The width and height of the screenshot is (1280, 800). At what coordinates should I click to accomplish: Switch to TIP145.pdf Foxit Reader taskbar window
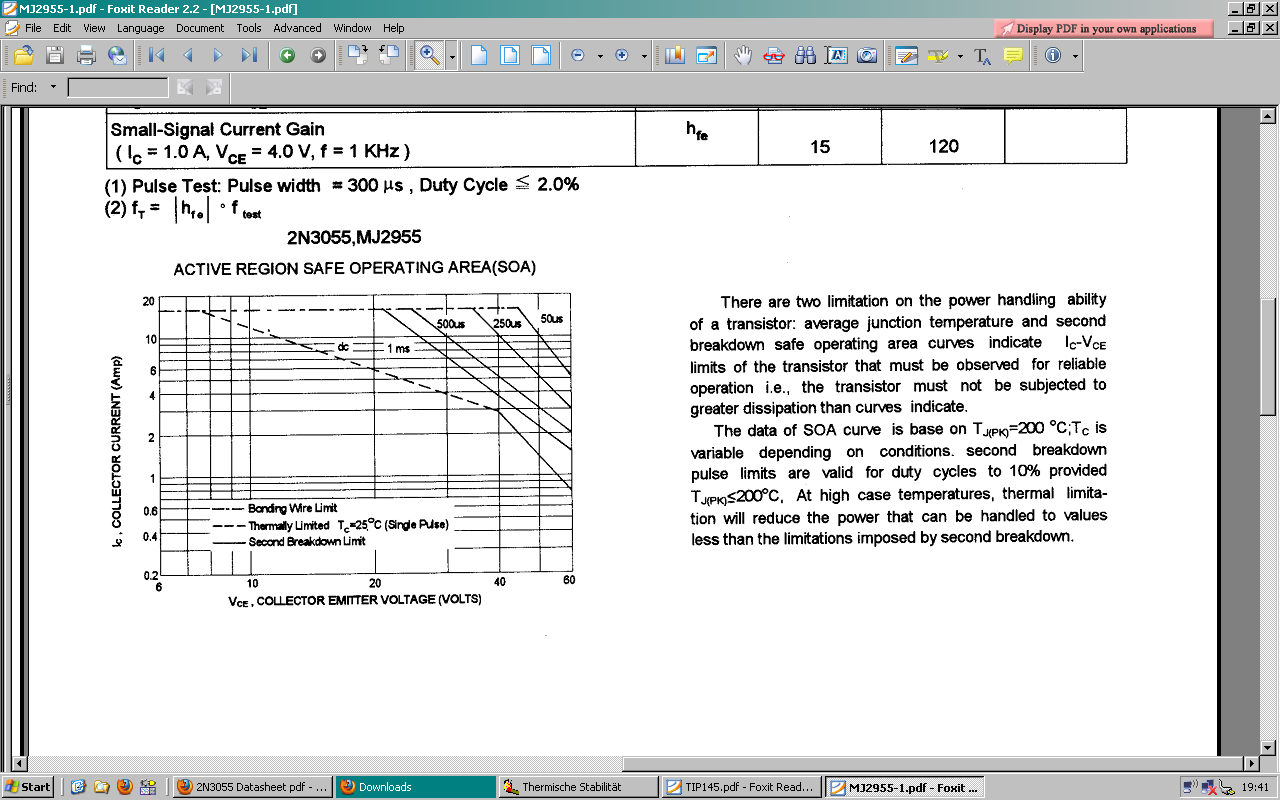[741, 787]
